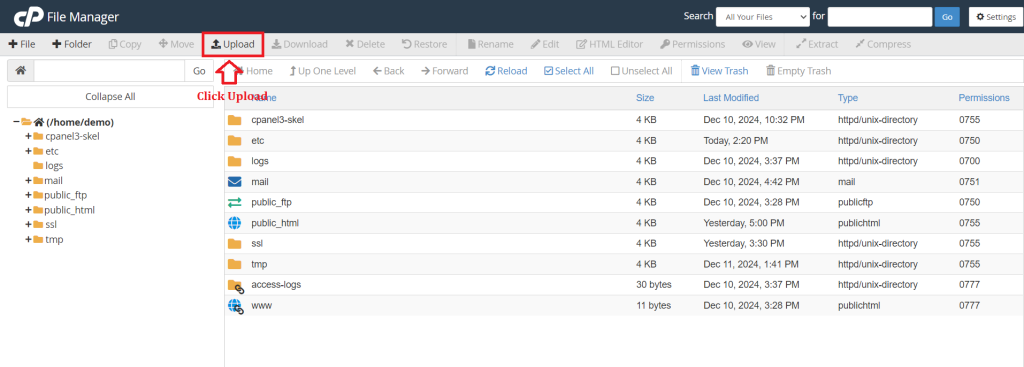Go up with Up One Level
Screen dimensions: 1024x367
point(323,71)
